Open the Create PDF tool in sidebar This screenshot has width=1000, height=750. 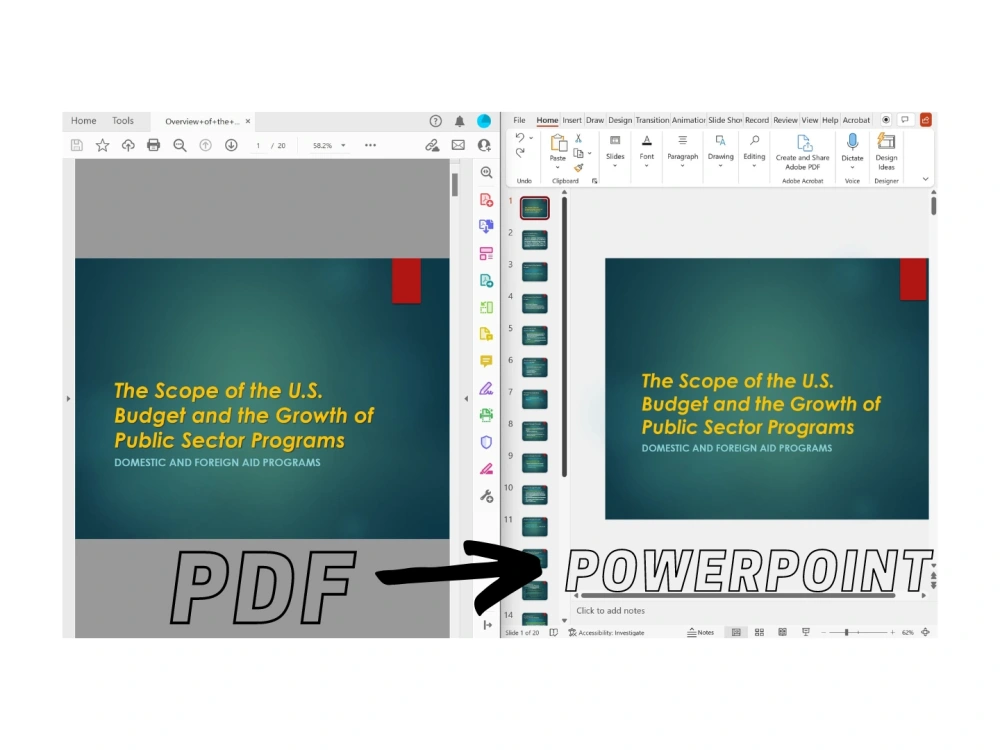click(487, 200)
